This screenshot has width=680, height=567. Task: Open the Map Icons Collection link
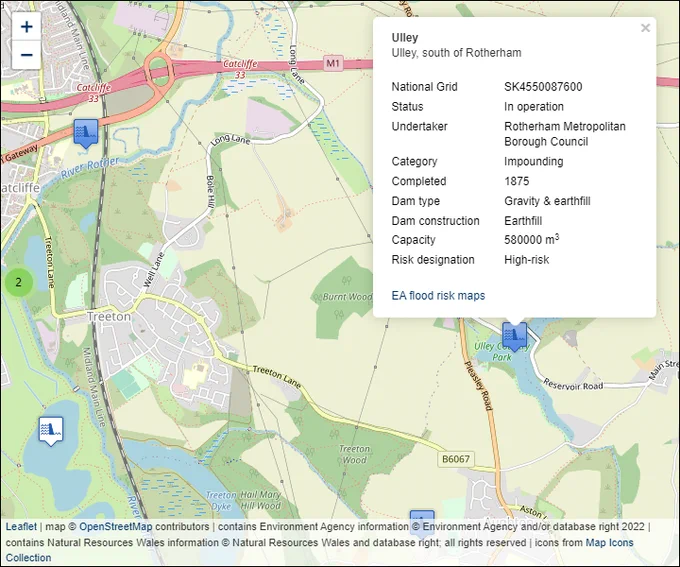[x=609, y=542]
